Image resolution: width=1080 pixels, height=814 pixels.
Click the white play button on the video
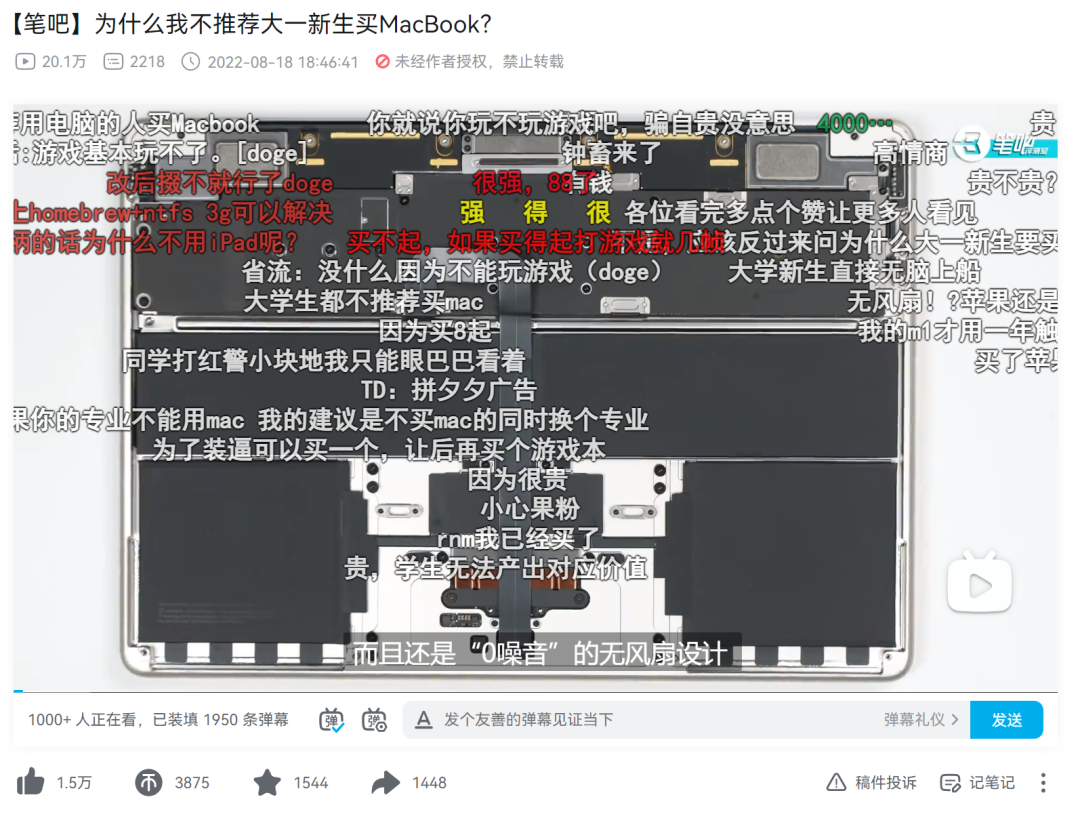coord(979,584)
